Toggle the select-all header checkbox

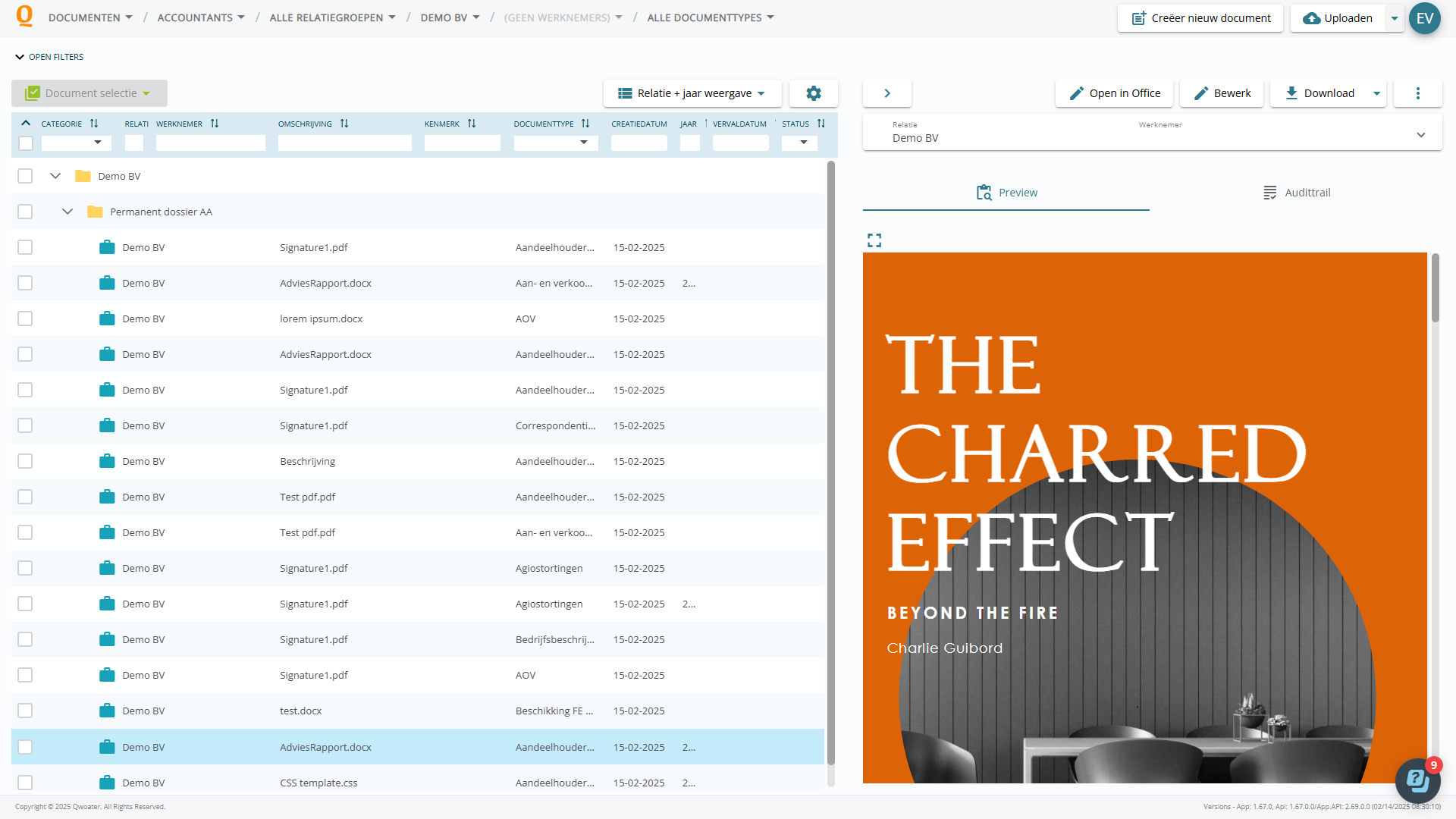click(x=26, y=143)
